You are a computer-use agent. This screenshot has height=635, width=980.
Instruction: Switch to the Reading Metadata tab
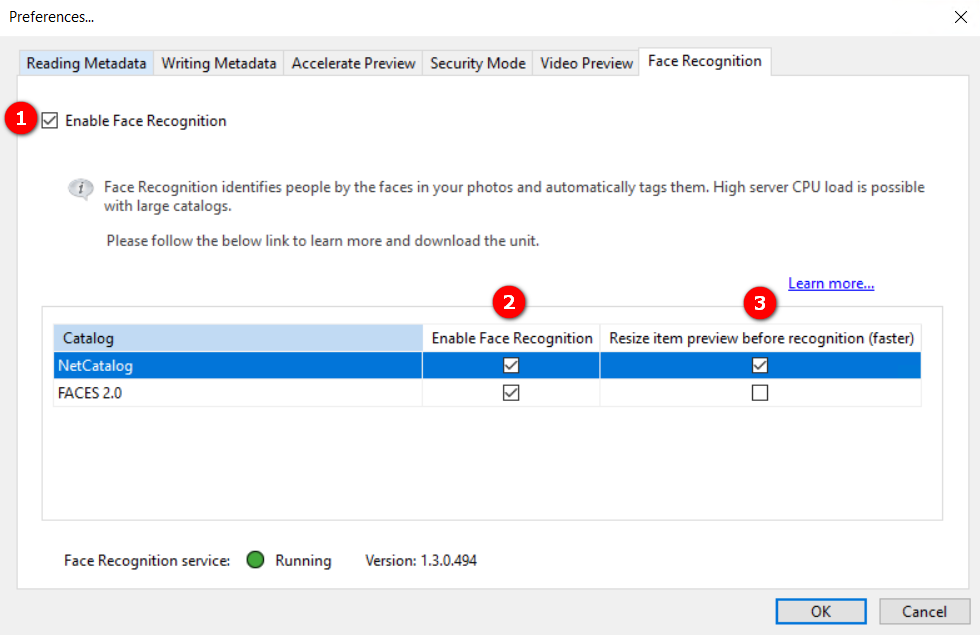coord(86,63)
